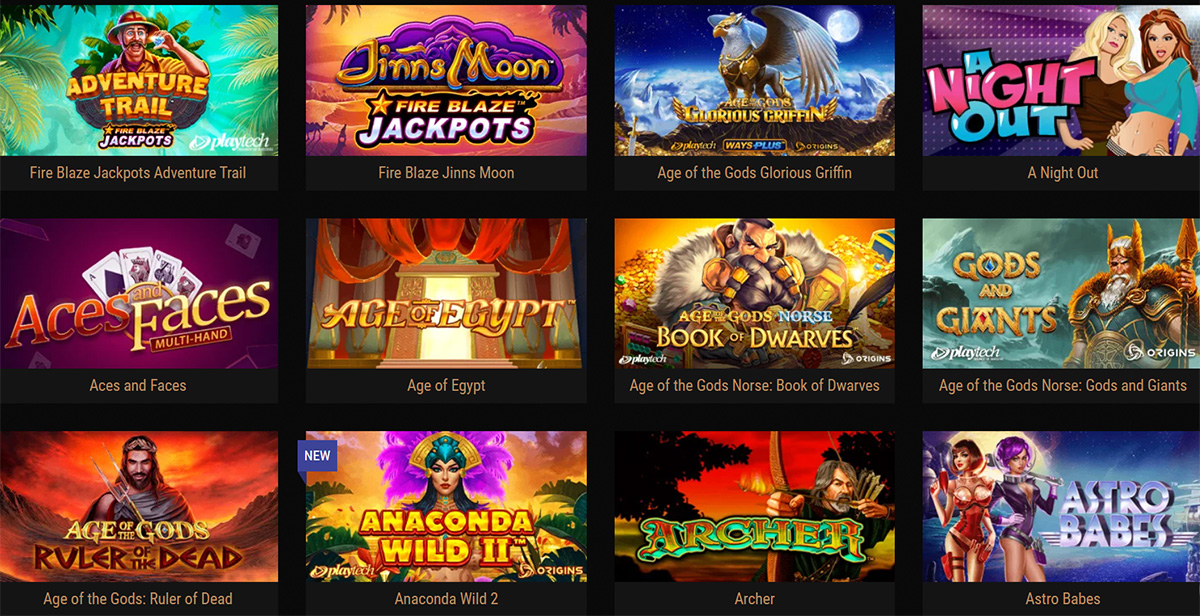The image size is (1200, 616).
Task: Click the Fire Blaze Jinns Moon title
Action: point(446,173)
